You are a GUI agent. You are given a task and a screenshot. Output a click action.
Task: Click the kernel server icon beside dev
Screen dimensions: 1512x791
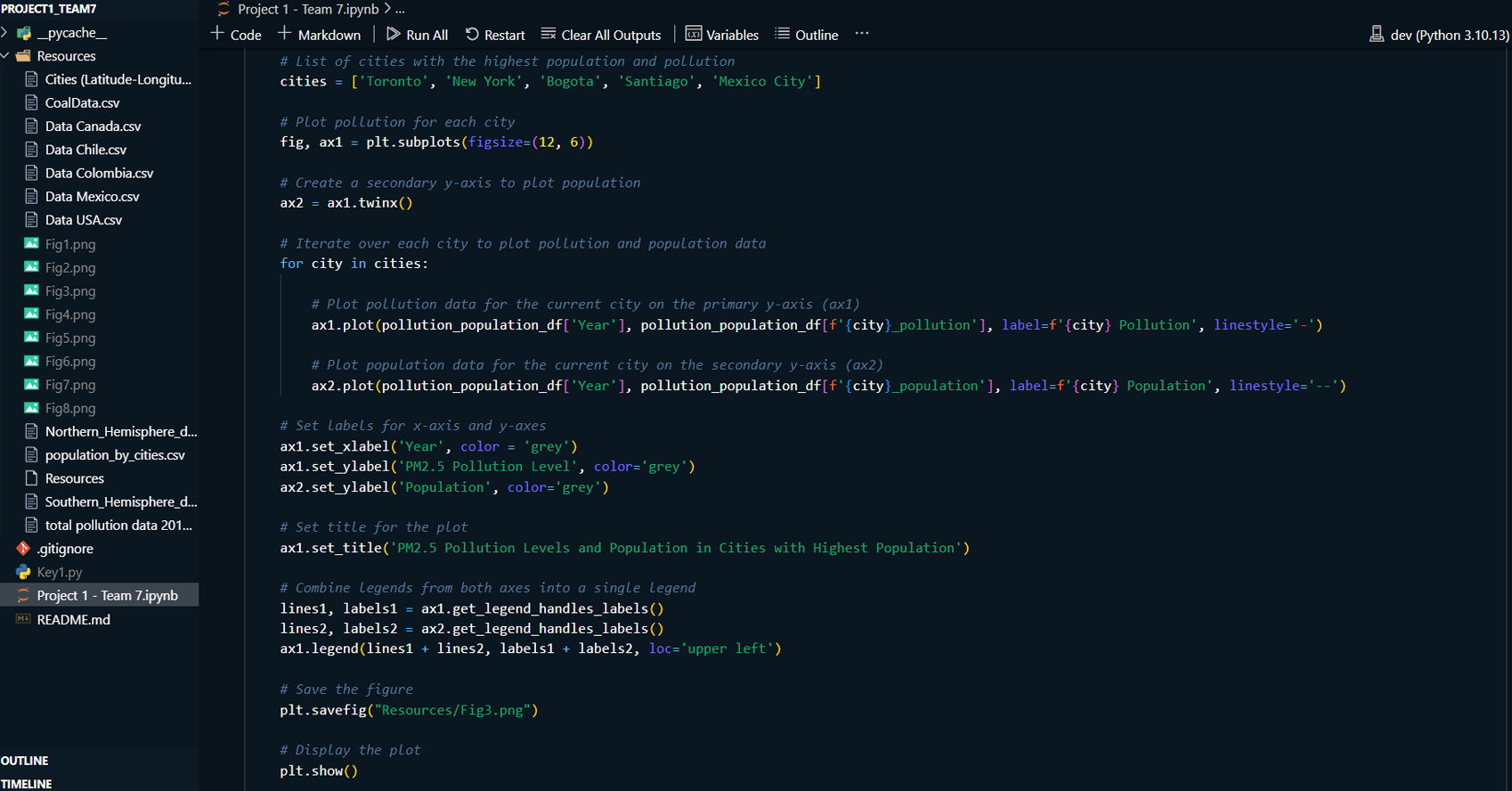[x=1376, y=35]
